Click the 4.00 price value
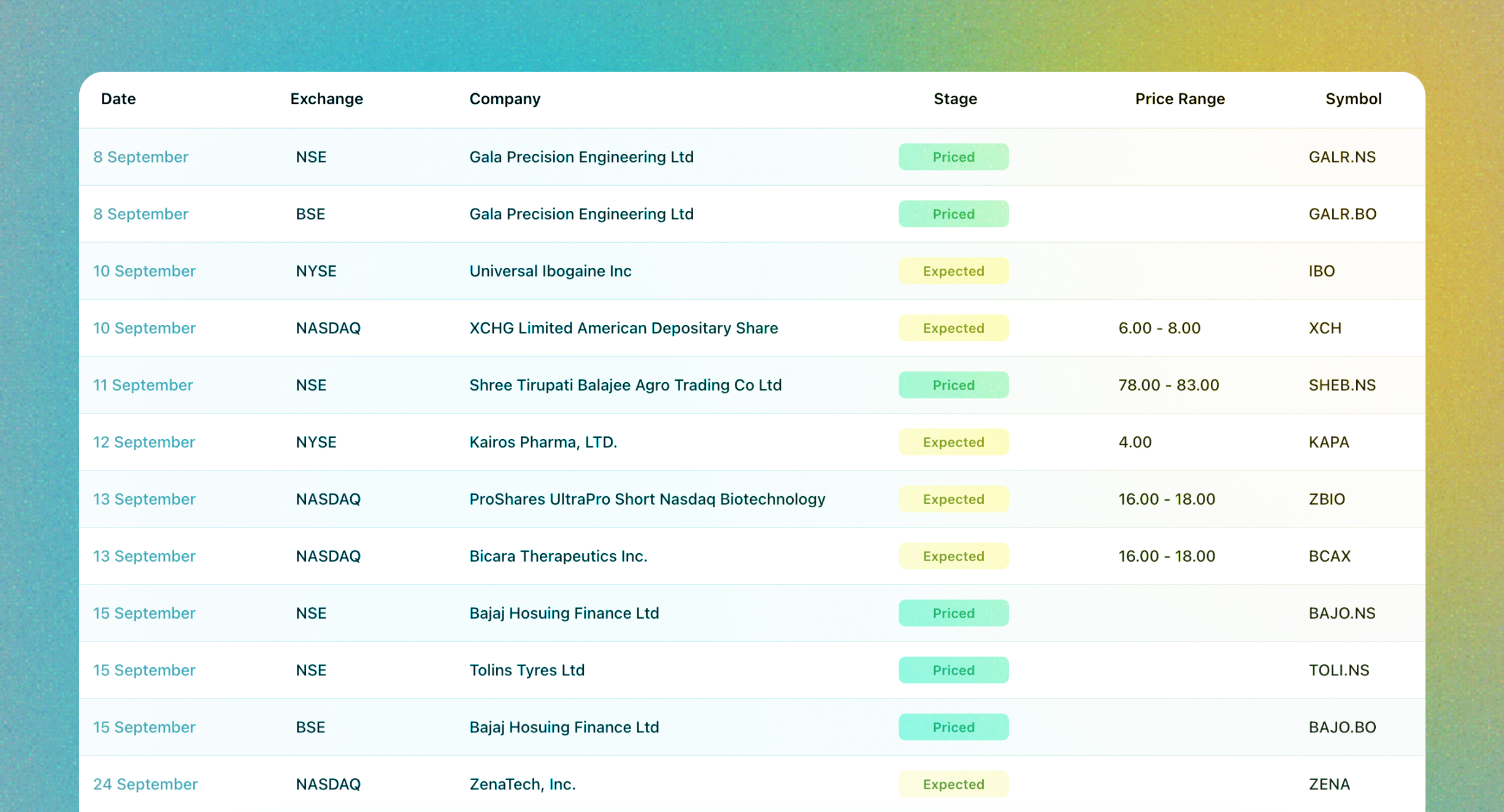This screenshot has height=812, width=1504. 1135,442
